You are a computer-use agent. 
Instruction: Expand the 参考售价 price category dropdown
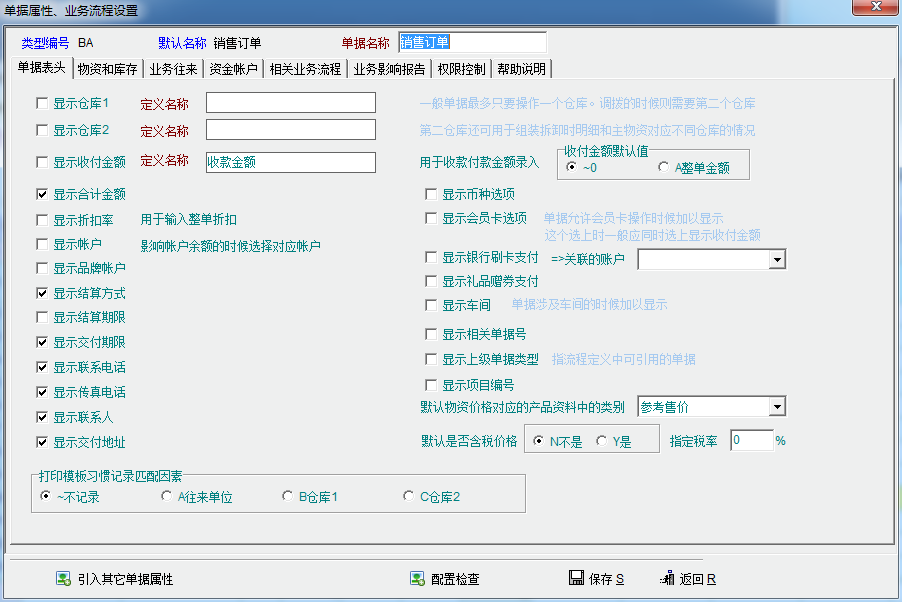point(777,407)
